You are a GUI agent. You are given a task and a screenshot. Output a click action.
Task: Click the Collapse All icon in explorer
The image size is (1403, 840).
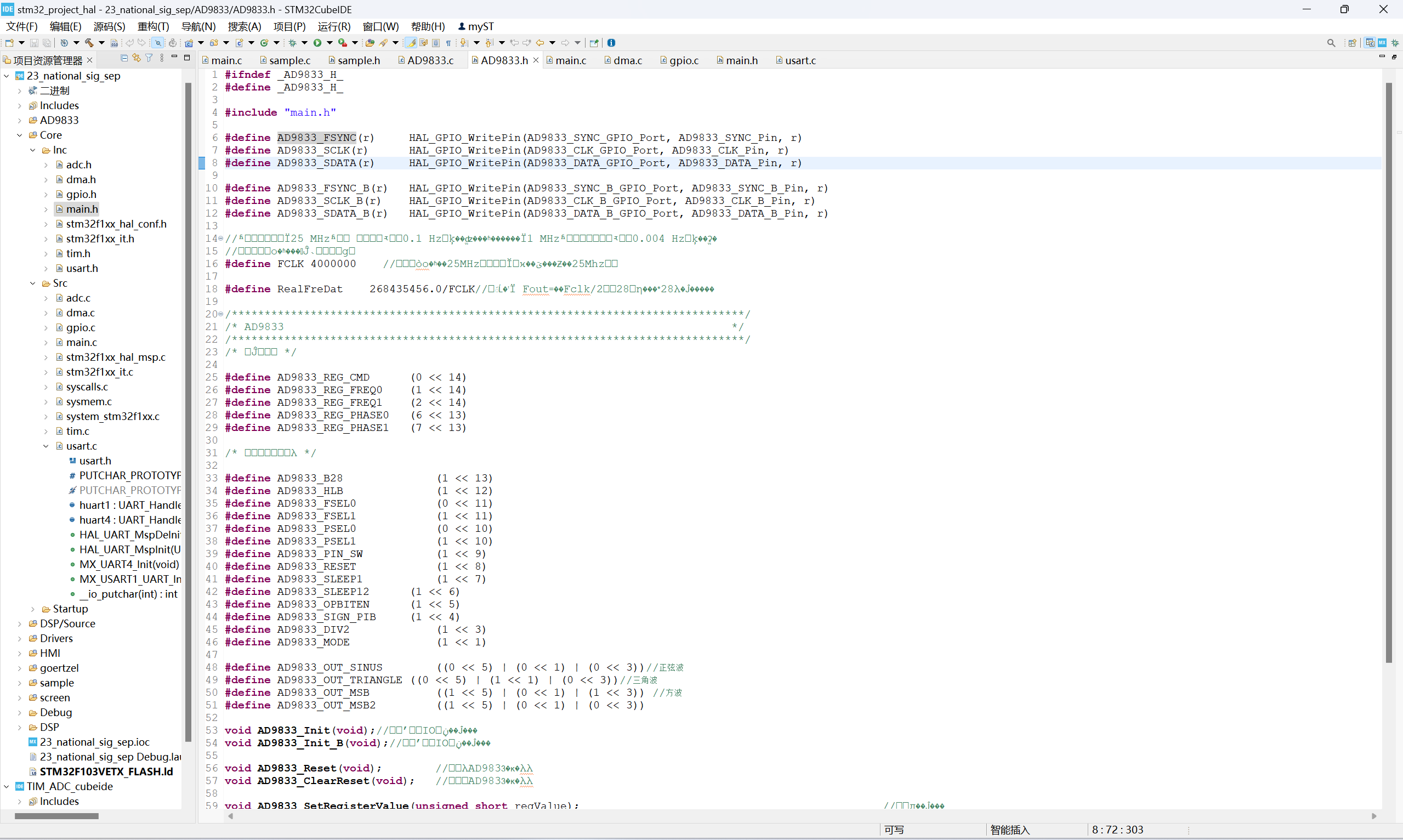[x=124, y=58]
